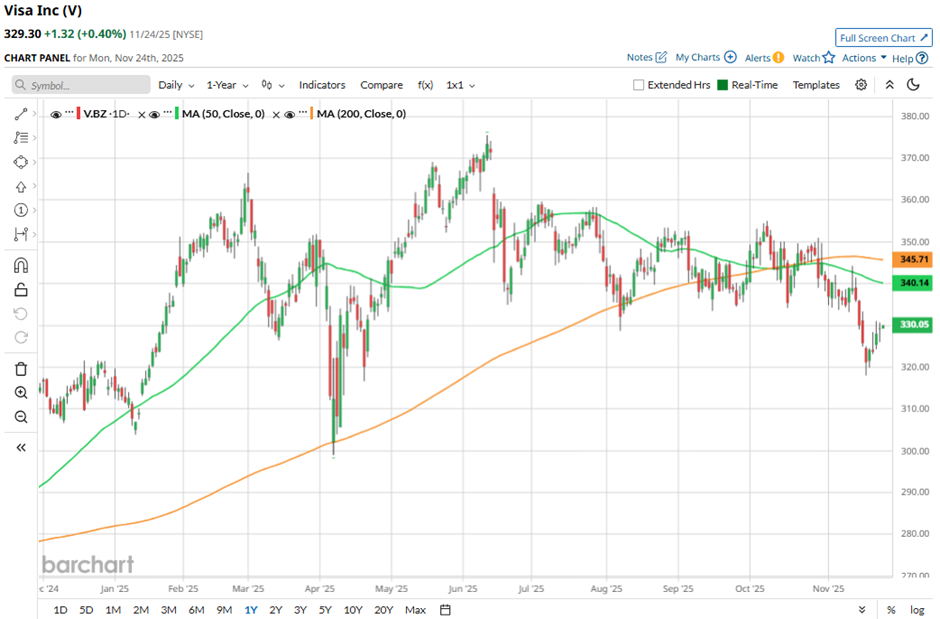Collapse the drawing toolbar with double-left arrows
Image resolution: width=940 pixels, height=619 pixels.
(21, 448)
